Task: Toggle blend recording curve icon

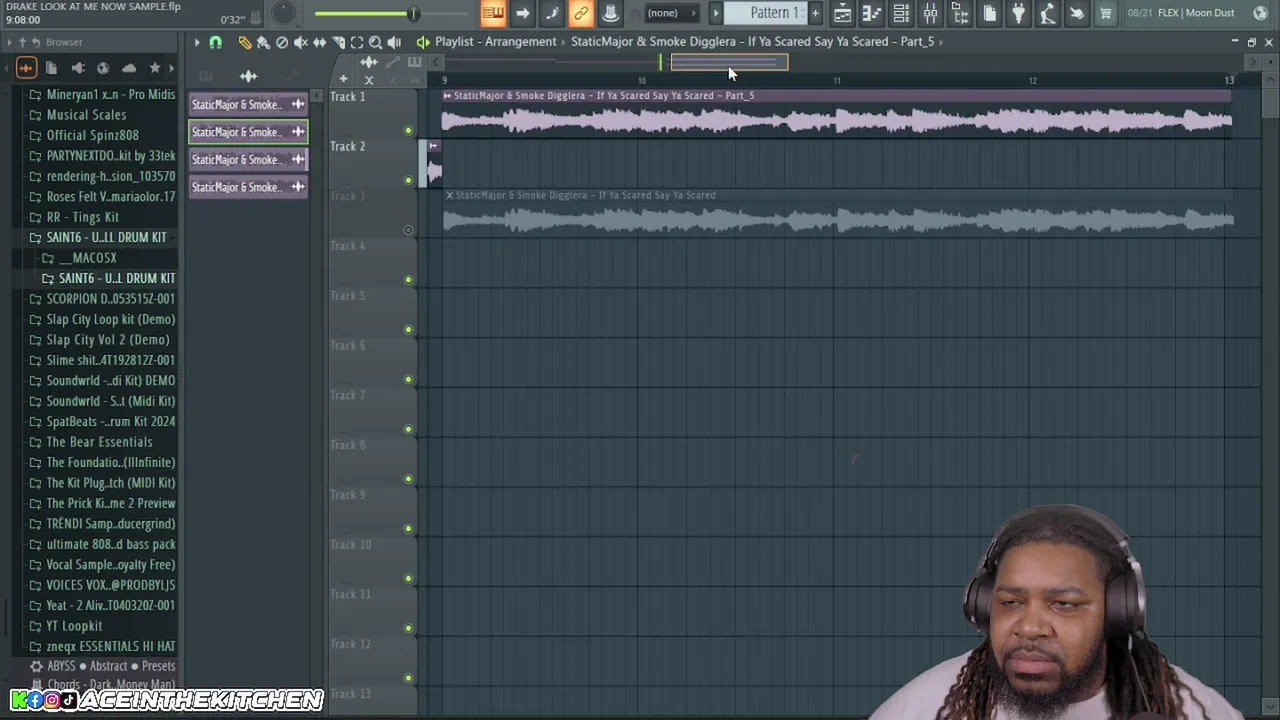Action: point(551,13)
